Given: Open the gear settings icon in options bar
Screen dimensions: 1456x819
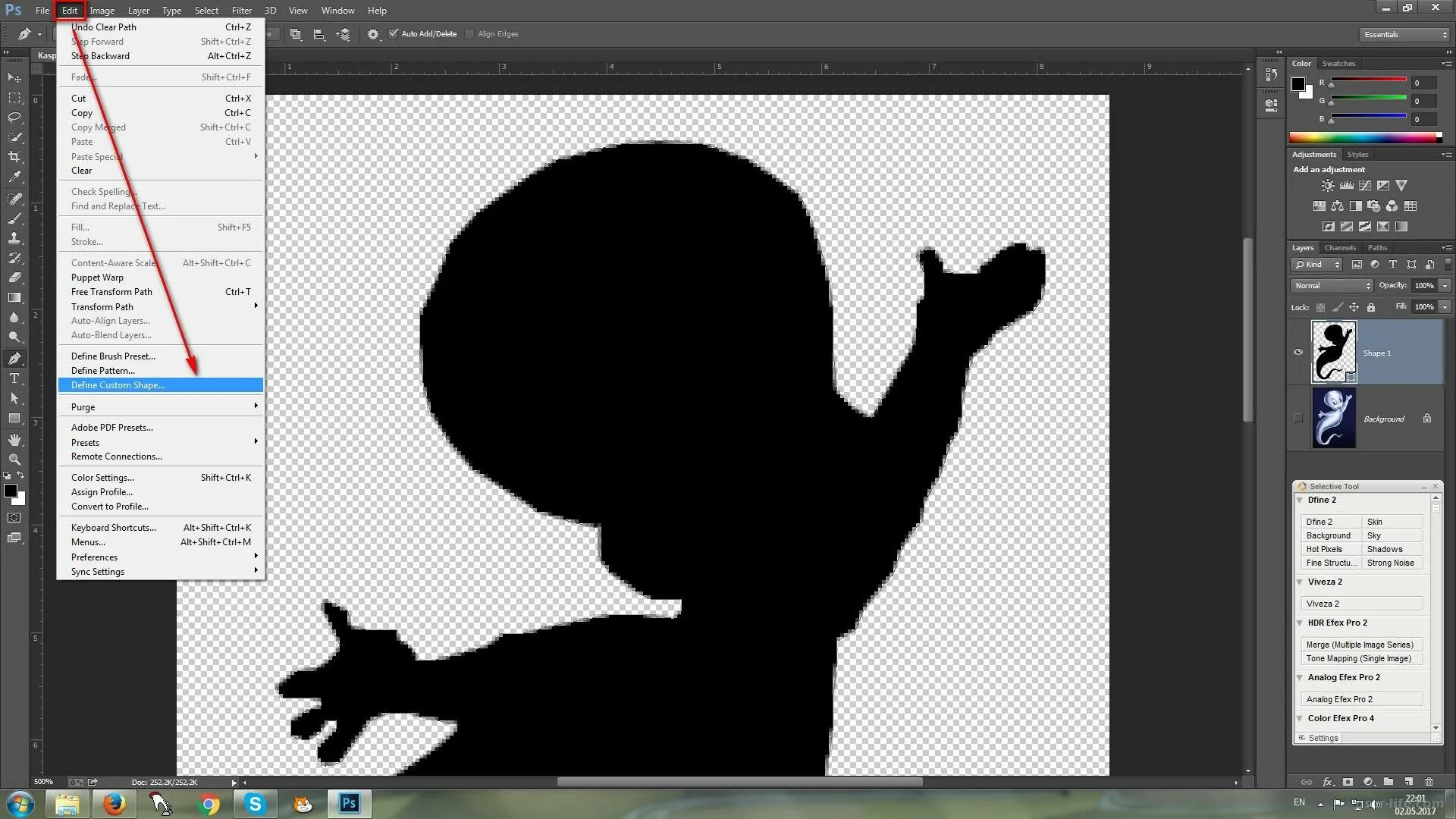Looking at the screenshot, I should (x=372, y=34).
